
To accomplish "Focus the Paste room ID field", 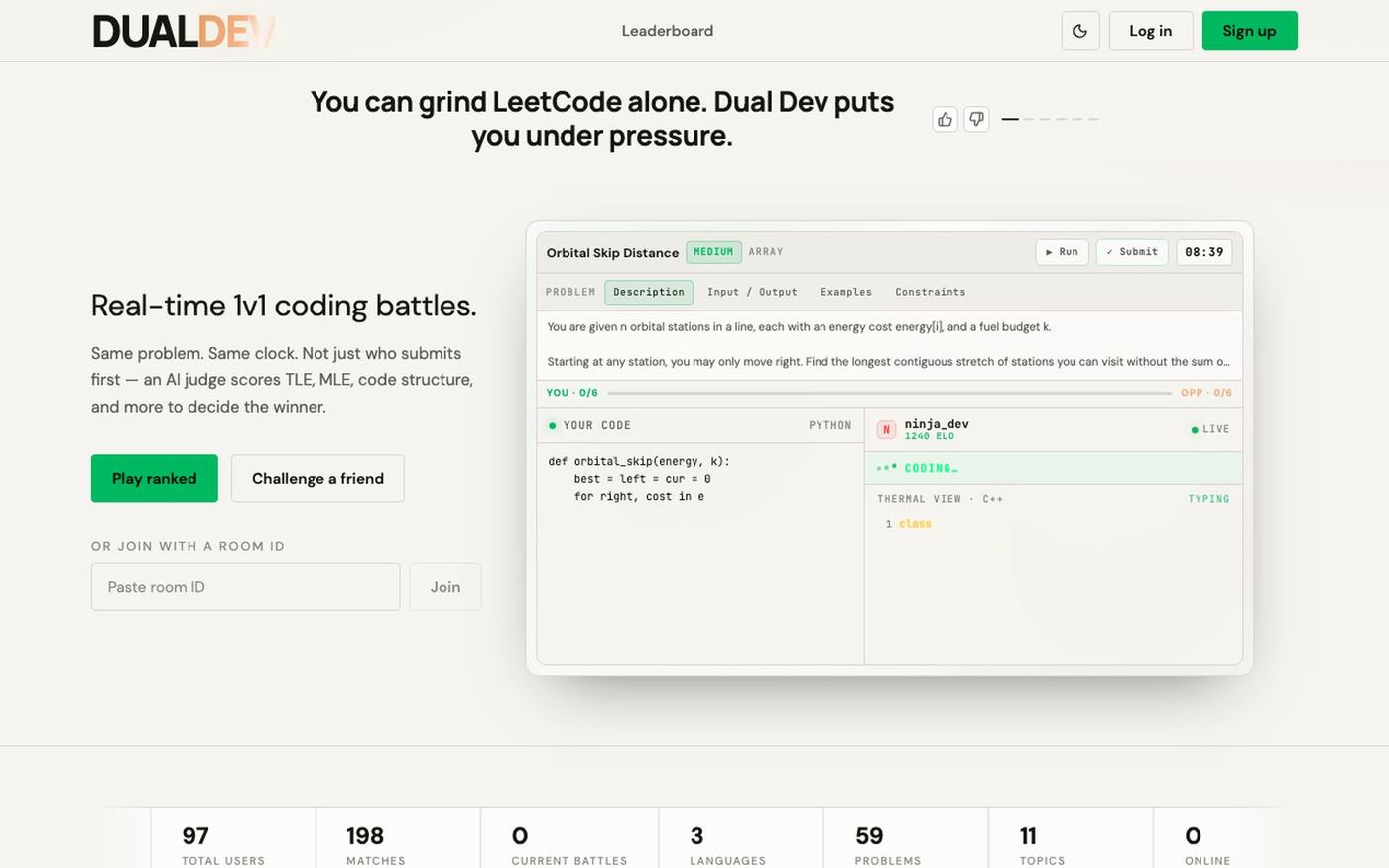I will [246, 587].
